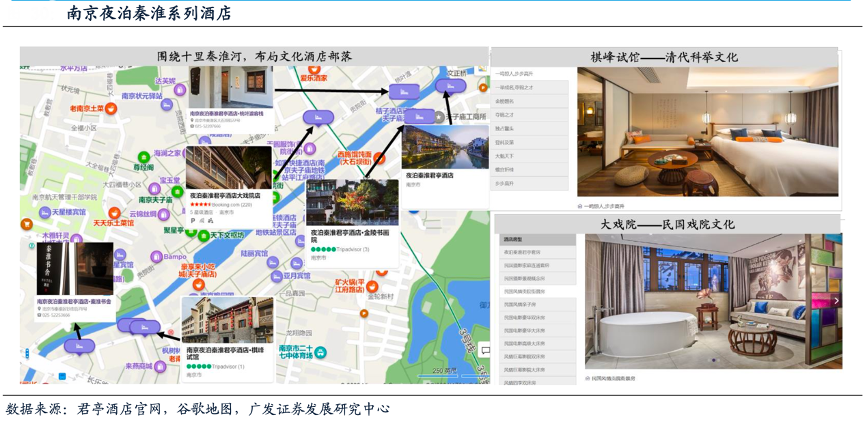Select 民国风情亲子房 in room list

click(x=522, y=303)
